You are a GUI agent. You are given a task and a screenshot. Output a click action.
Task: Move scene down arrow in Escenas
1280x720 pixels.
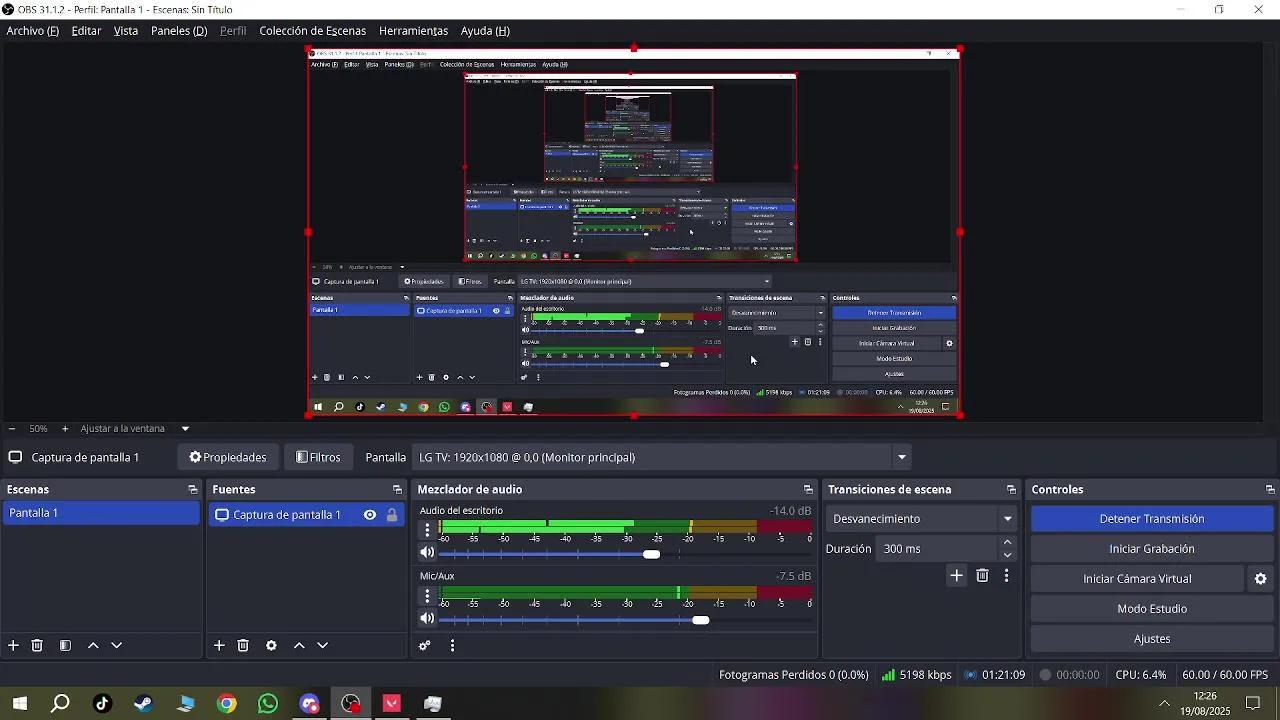[x=116, y=646]
